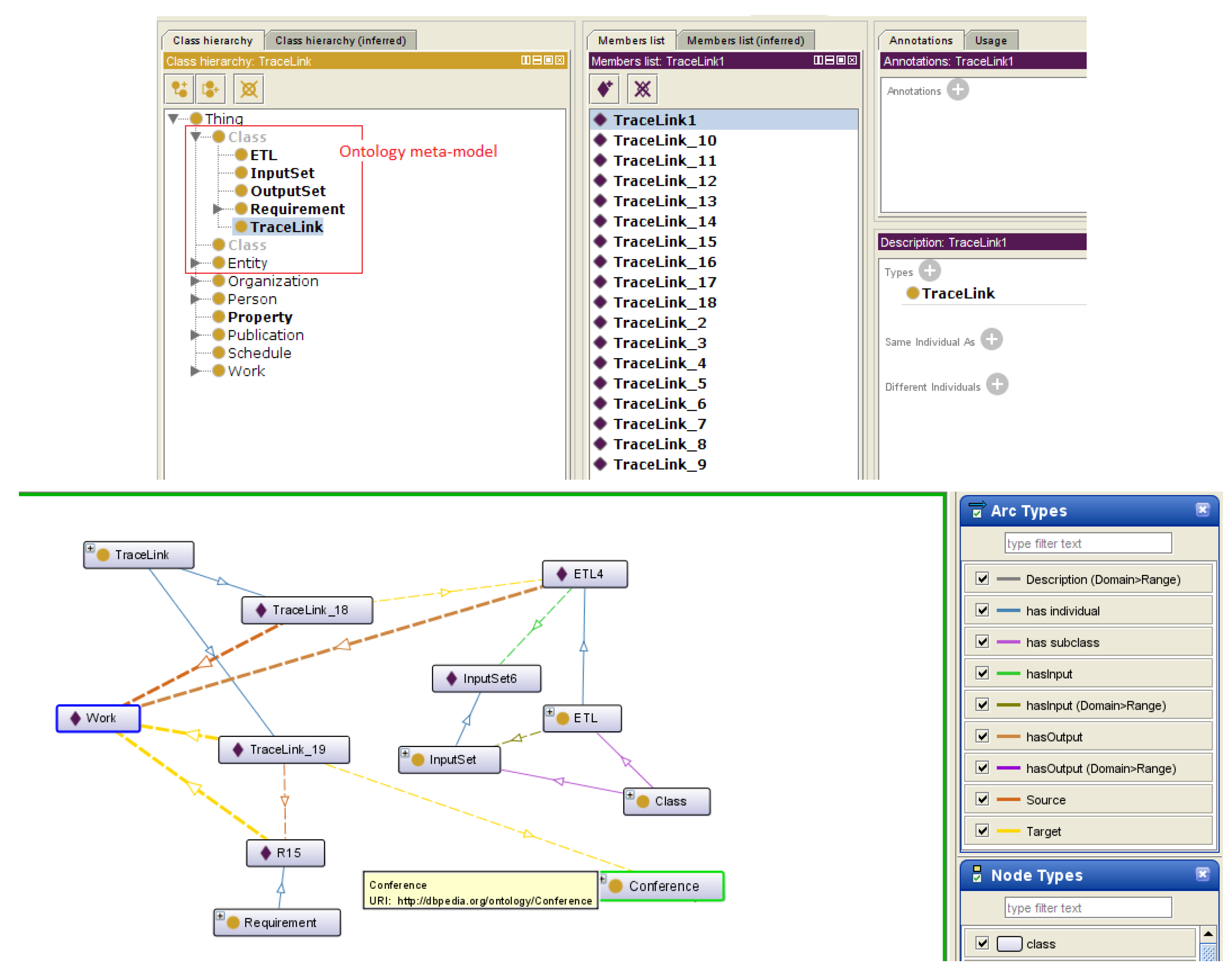The image size is (1232, 977).
Task: Click the Arc Types filter text field
Action: [1088, 543]
